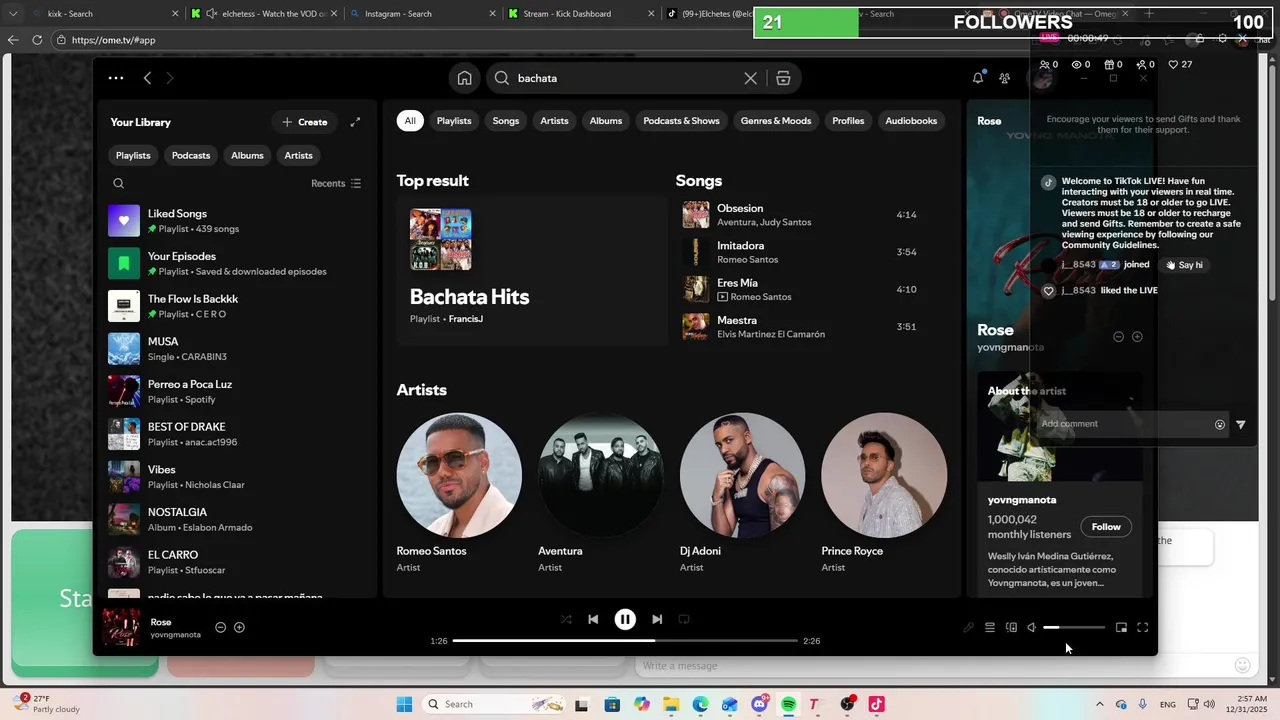
Task: Expand Your Library to full view
Action: point(355,122)
